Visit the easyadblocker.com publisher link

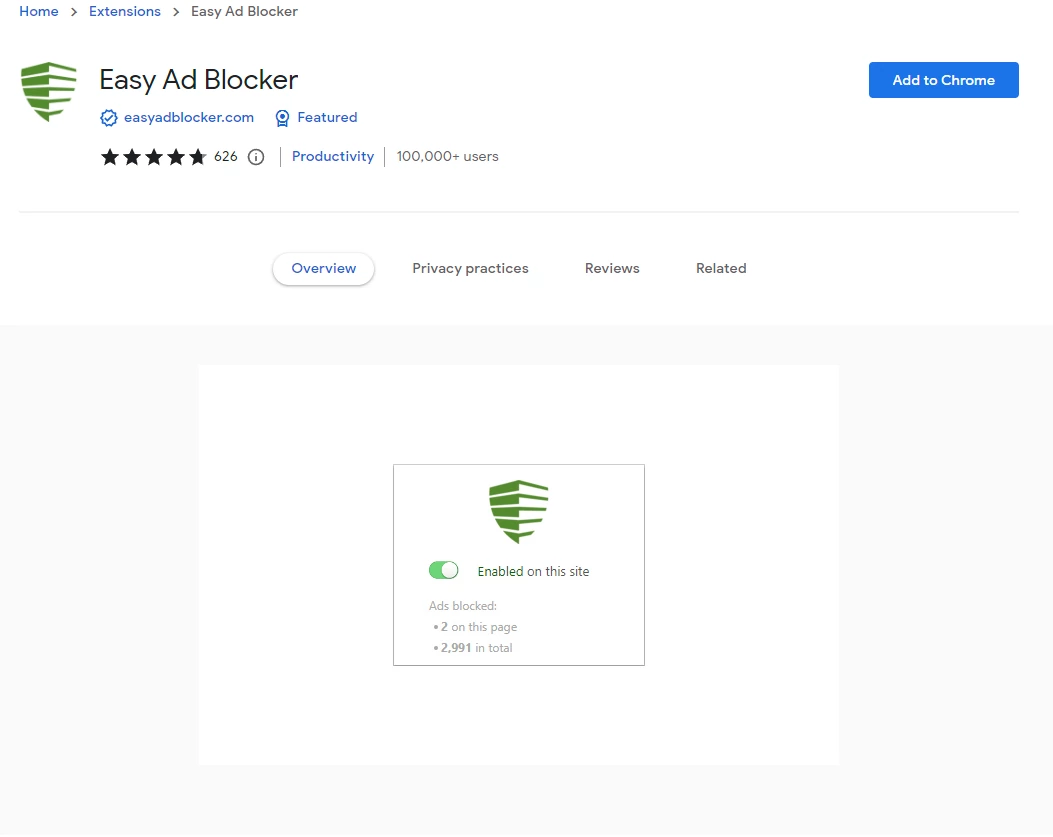(x=189, y=118)
